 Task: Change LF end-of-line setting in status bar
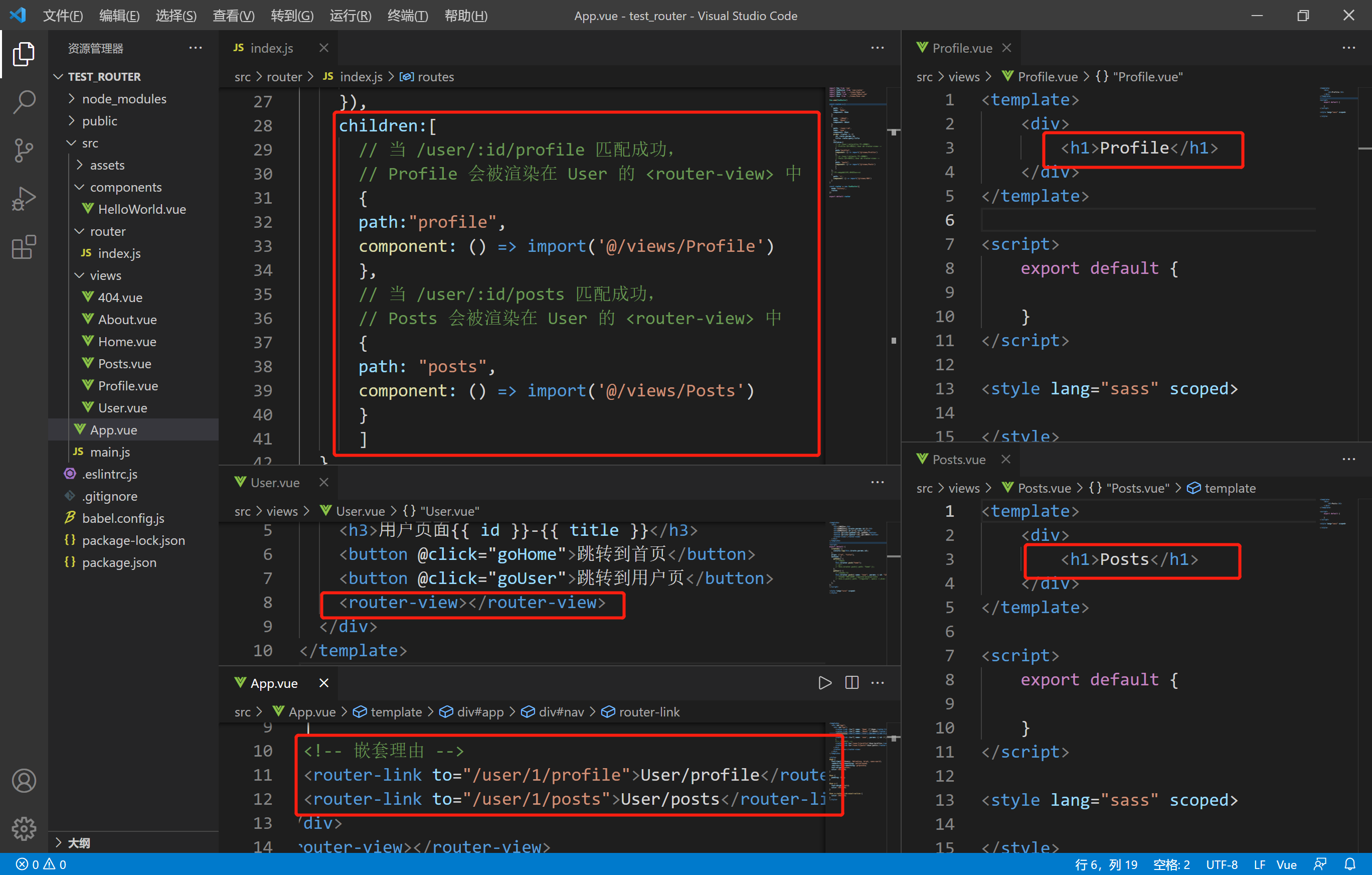coord(1259,864)
